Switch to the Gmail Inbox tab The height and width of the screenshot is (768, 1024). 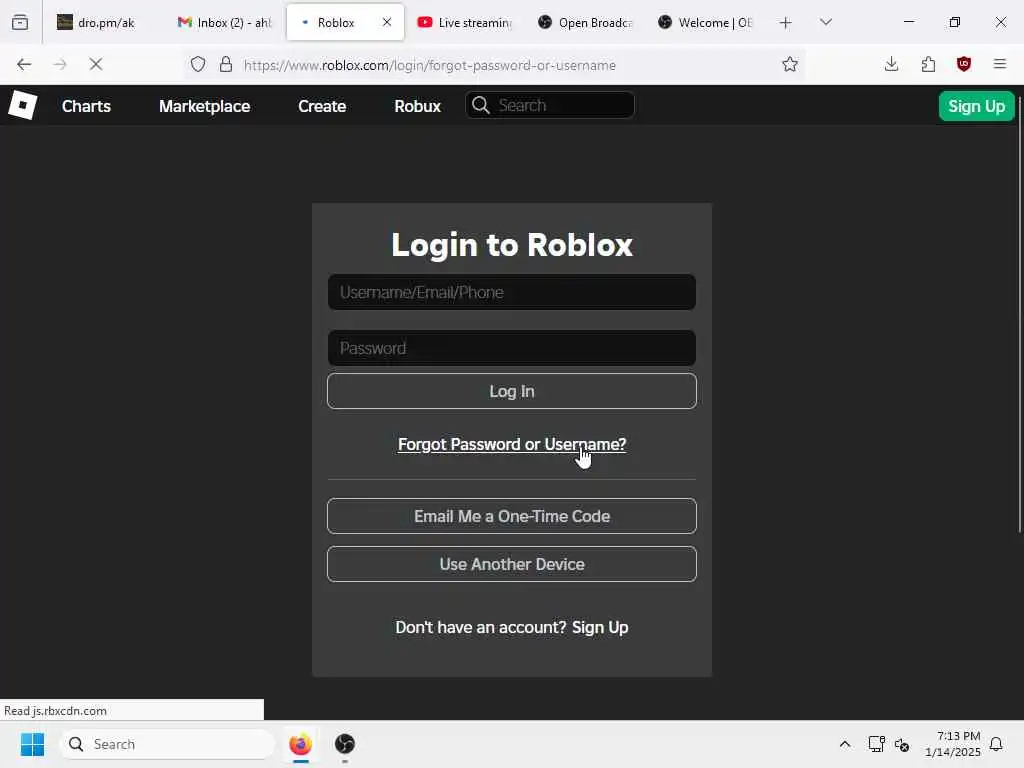pos(225,22)
